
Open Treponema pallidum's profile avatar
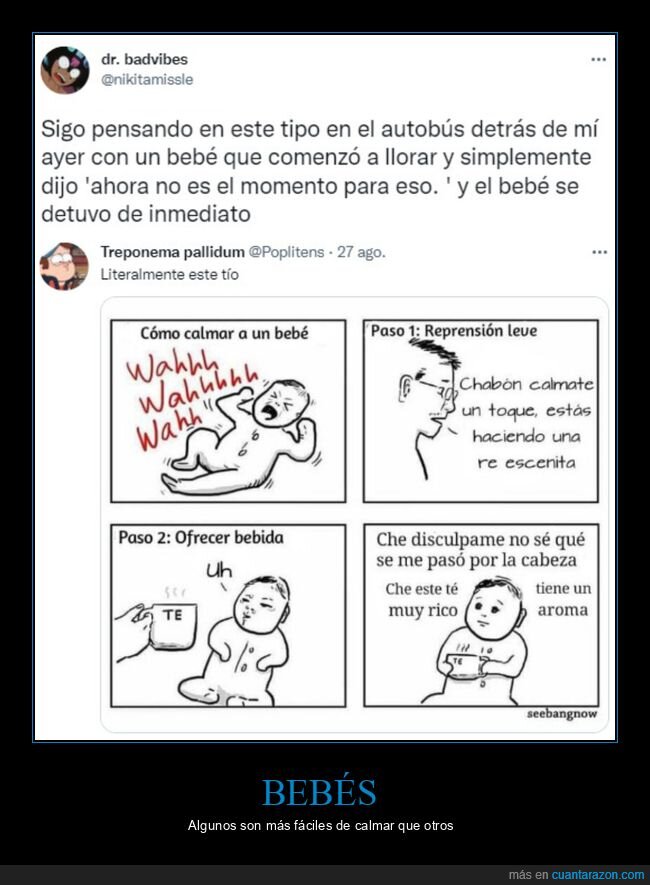tap(64, 266)
